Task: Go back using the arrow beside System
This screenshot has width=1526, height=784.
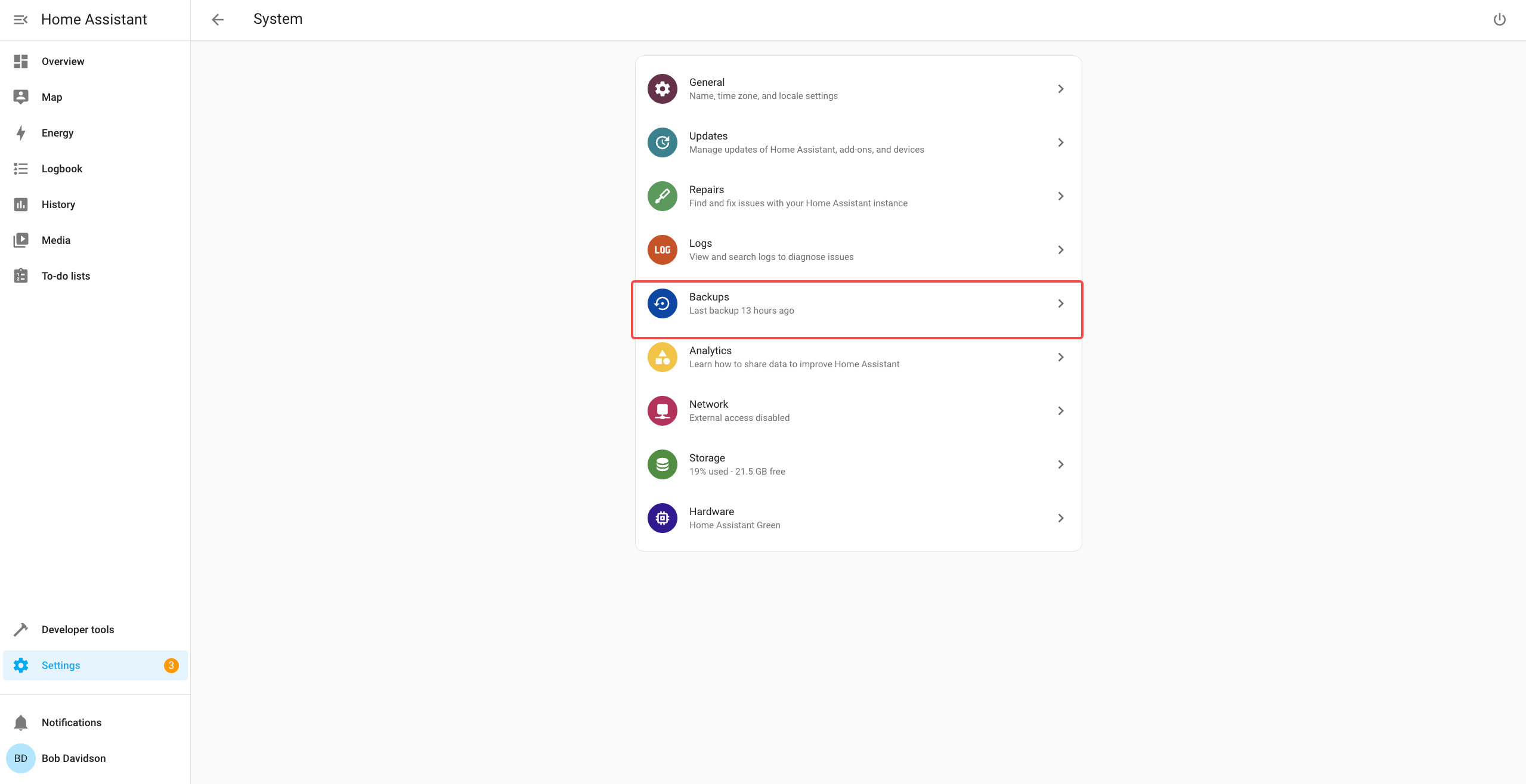Action: coord(218,20)
